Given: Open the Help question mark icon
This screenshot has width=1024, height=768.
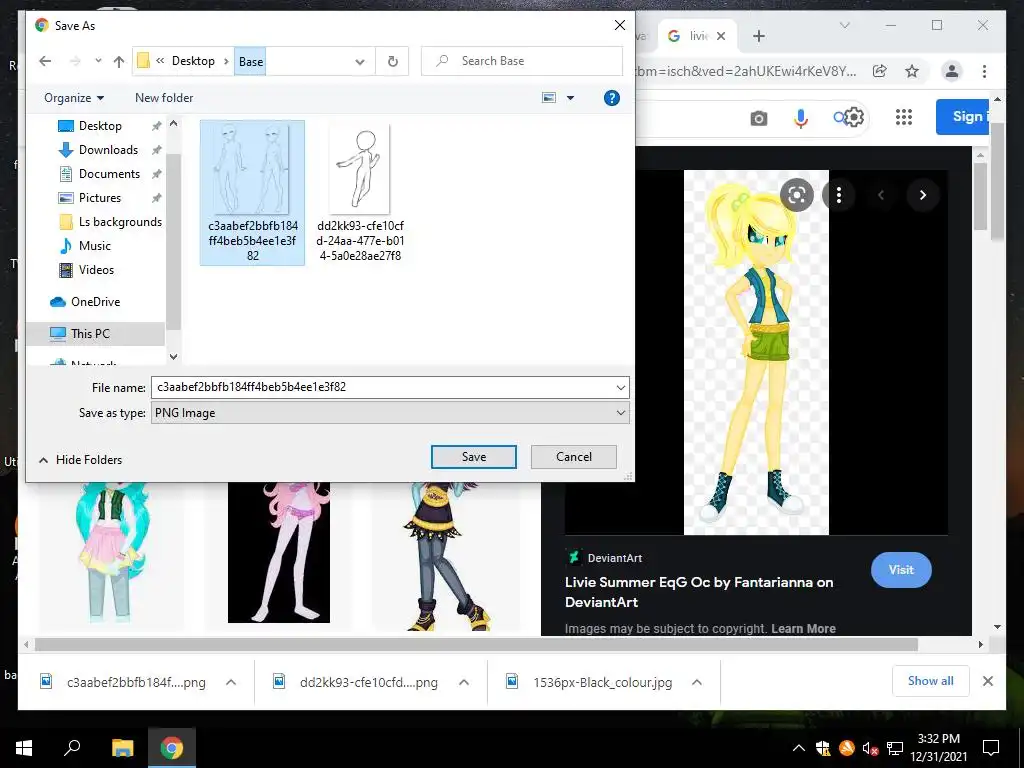Looking at the screenshot, I should (611, 98).
